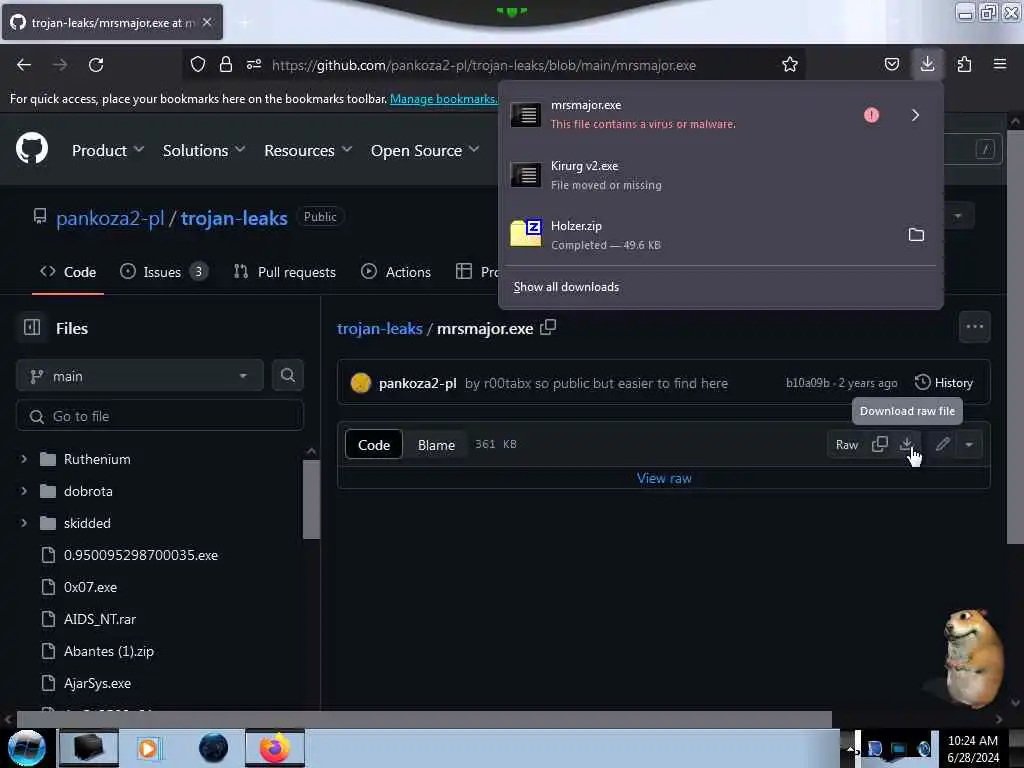Switch to the Blame view
This screenshot has height=768, width=1024.
436,445
